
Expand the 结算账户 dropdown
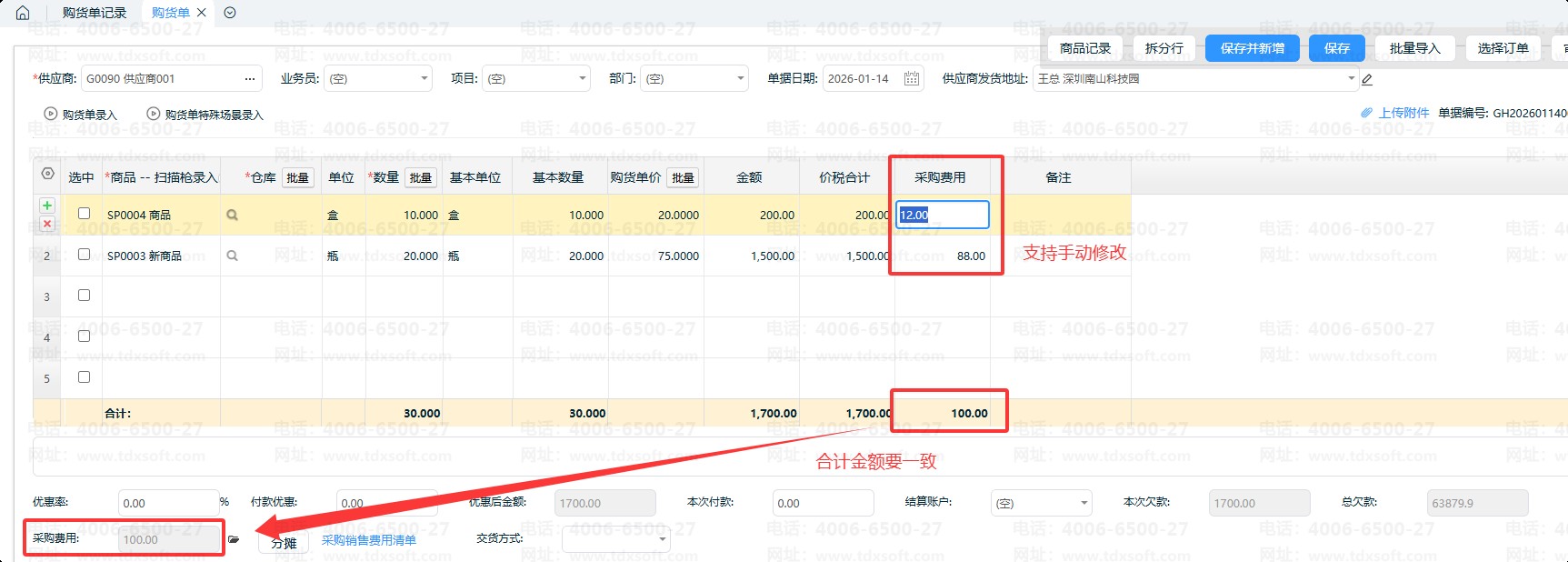pos(1084,503)
